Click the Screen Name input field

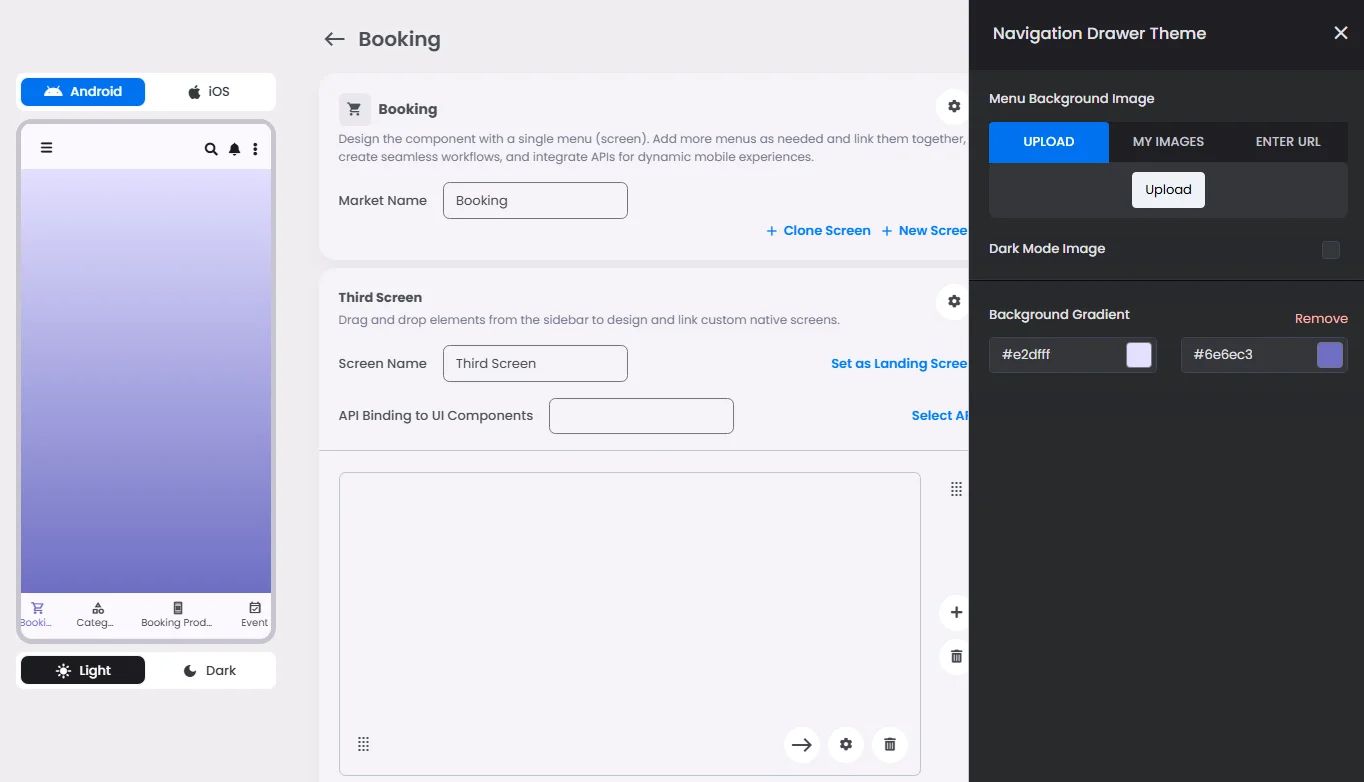pyautogui.click(x=535, y=363)
